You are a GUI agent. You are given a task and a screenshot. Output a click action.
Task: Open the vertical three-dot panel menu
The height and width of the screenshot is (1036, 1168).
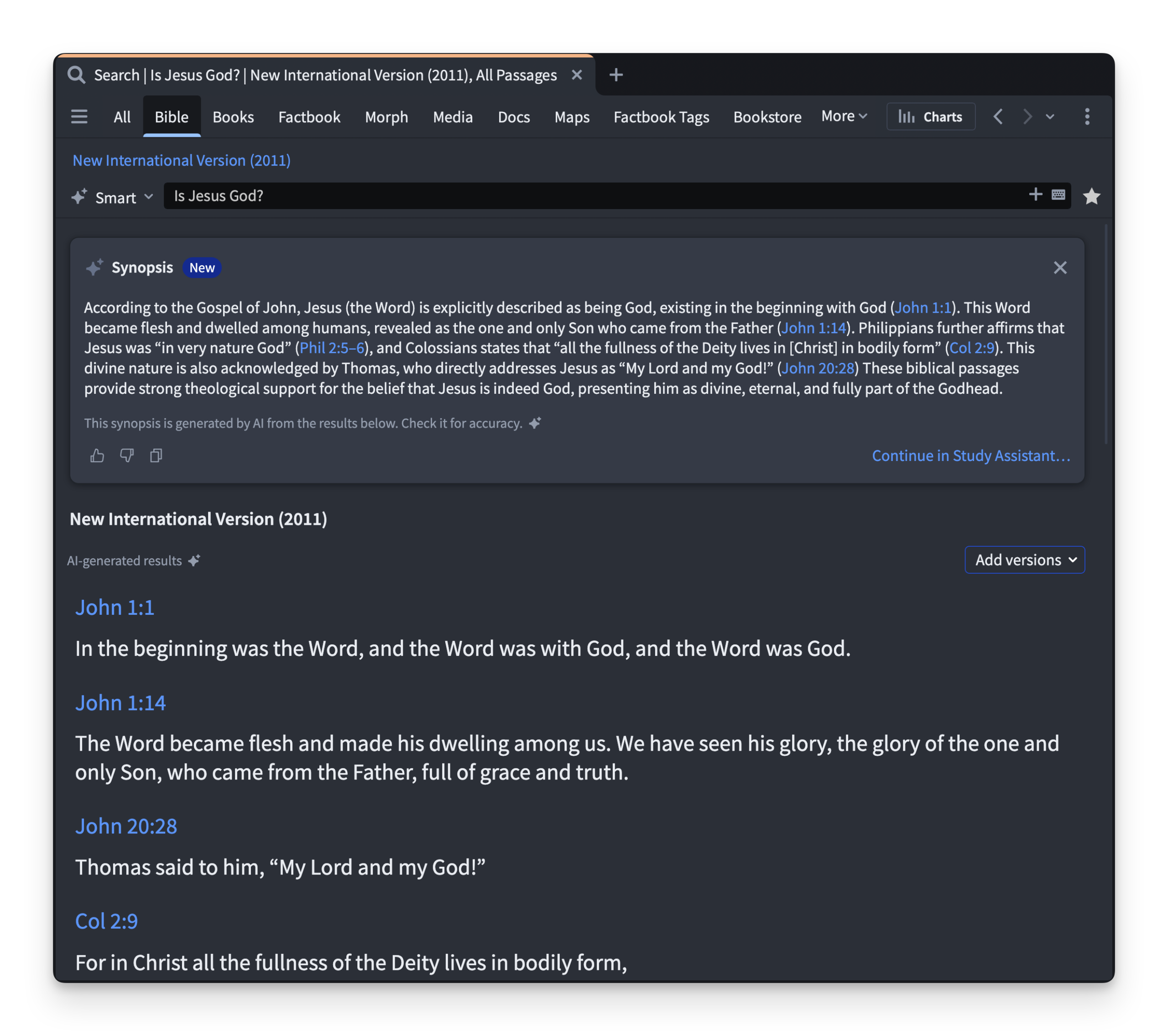coord(1087,117)
